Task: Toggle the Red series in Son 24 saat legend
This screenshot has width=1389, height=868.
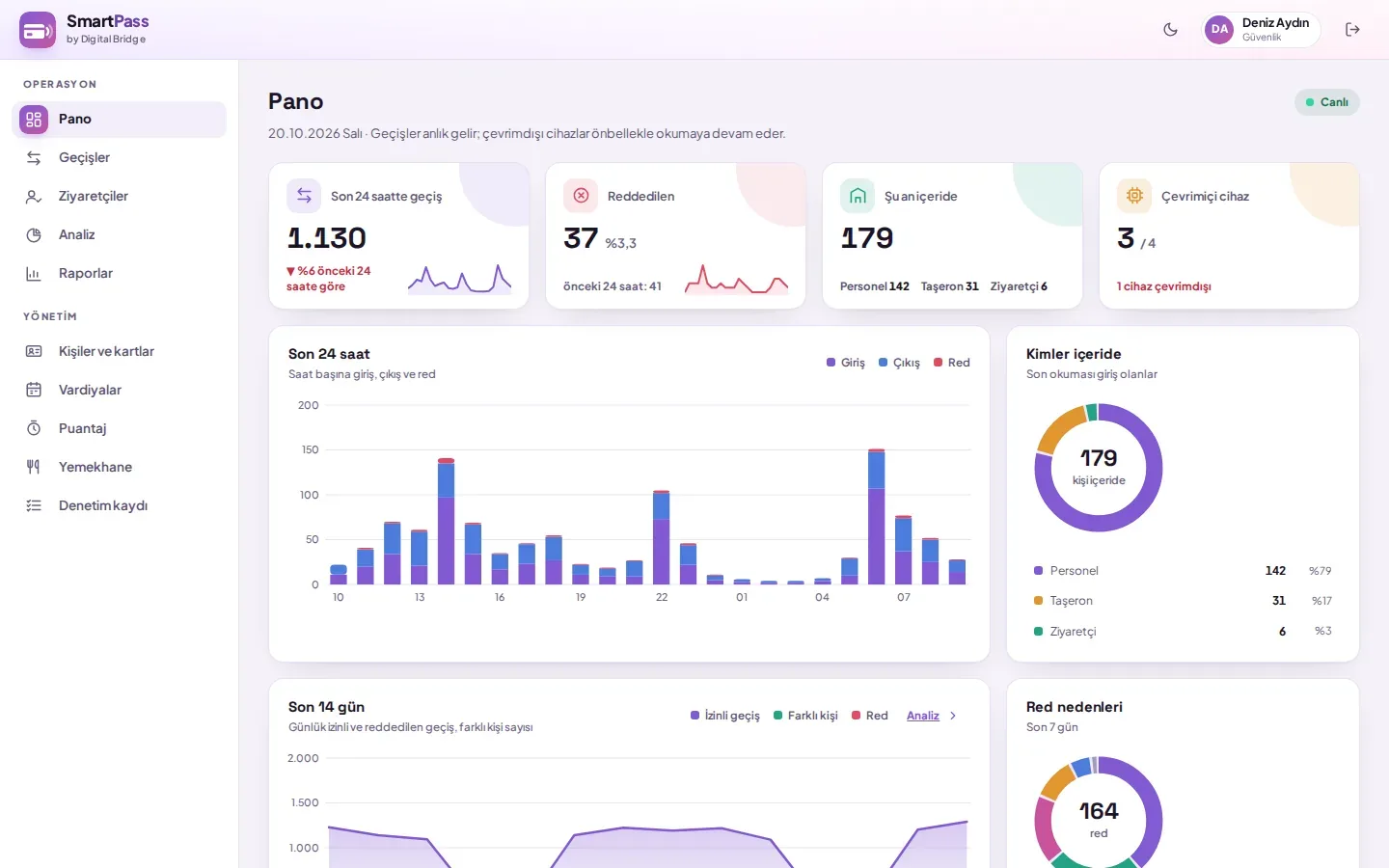Action: (x=952, y=364)
